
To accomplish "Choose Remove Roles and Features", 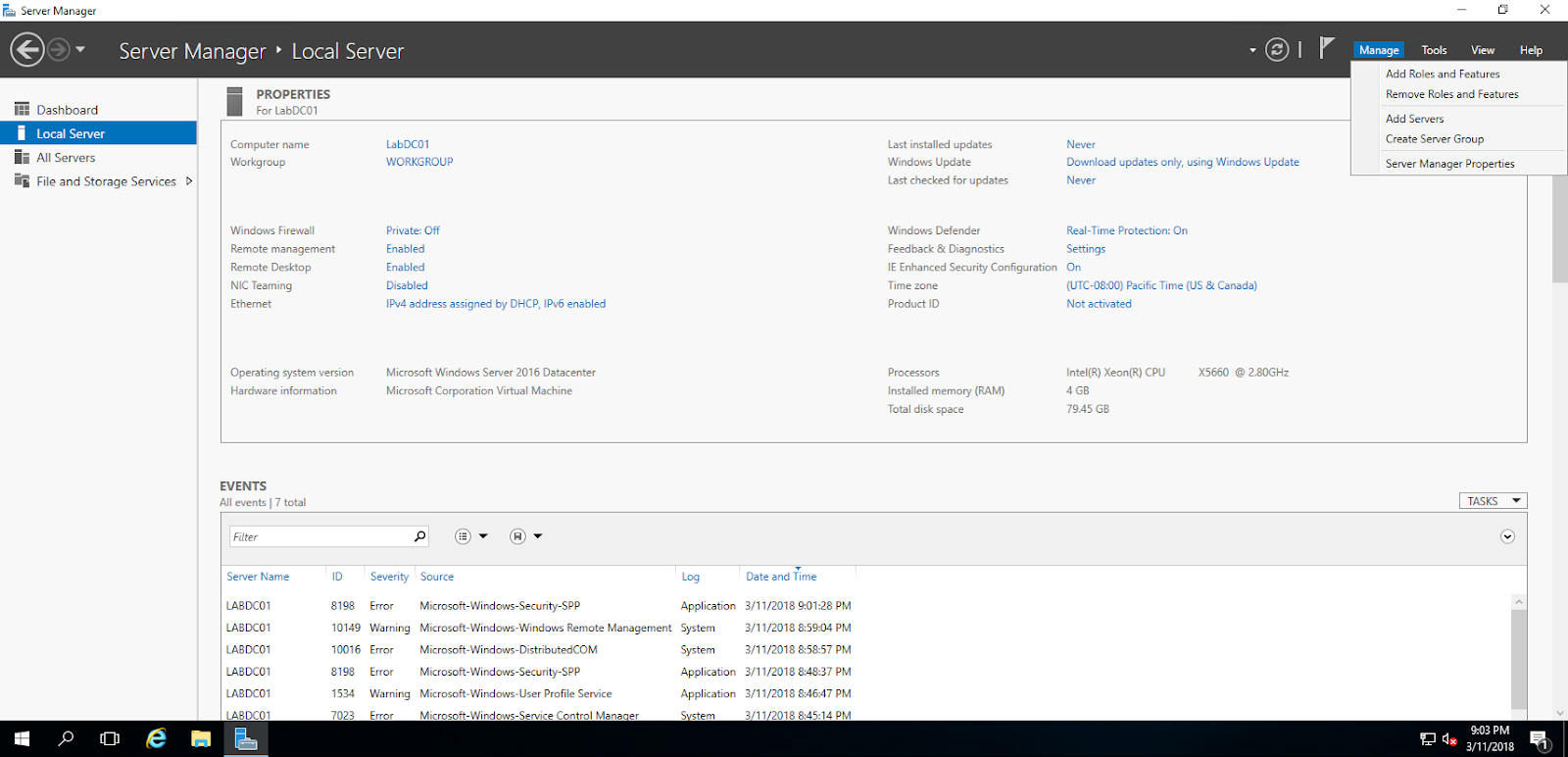I will [1452, 94].
